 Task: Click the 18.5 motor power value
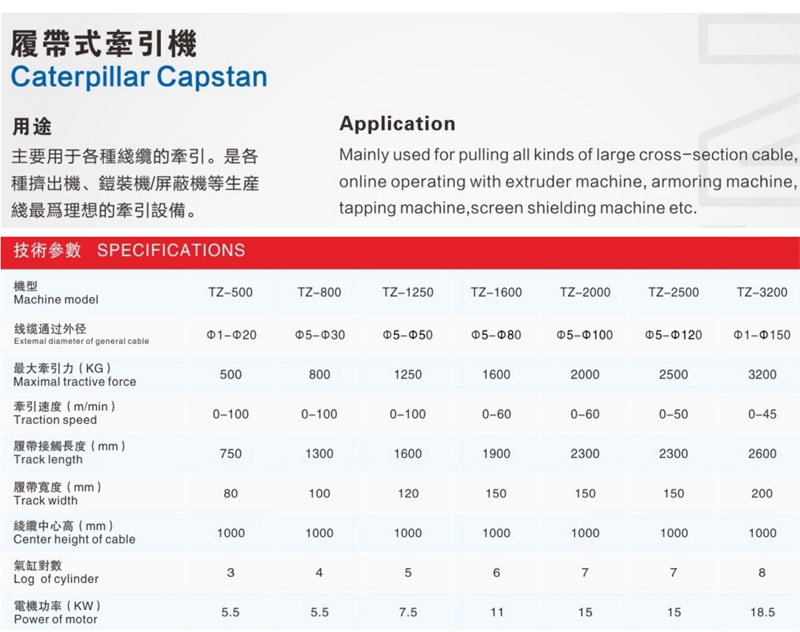(x=762, y=613)
